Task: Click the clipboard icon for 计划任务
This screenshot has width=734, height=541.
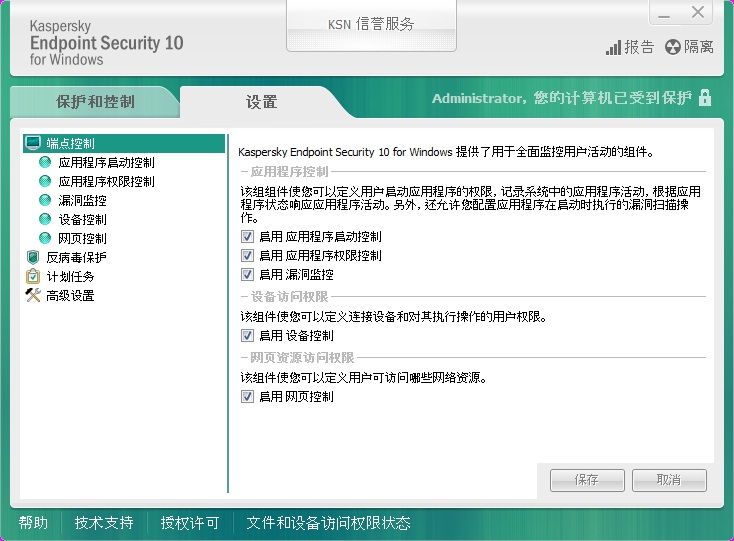Action: click(33, 276)
